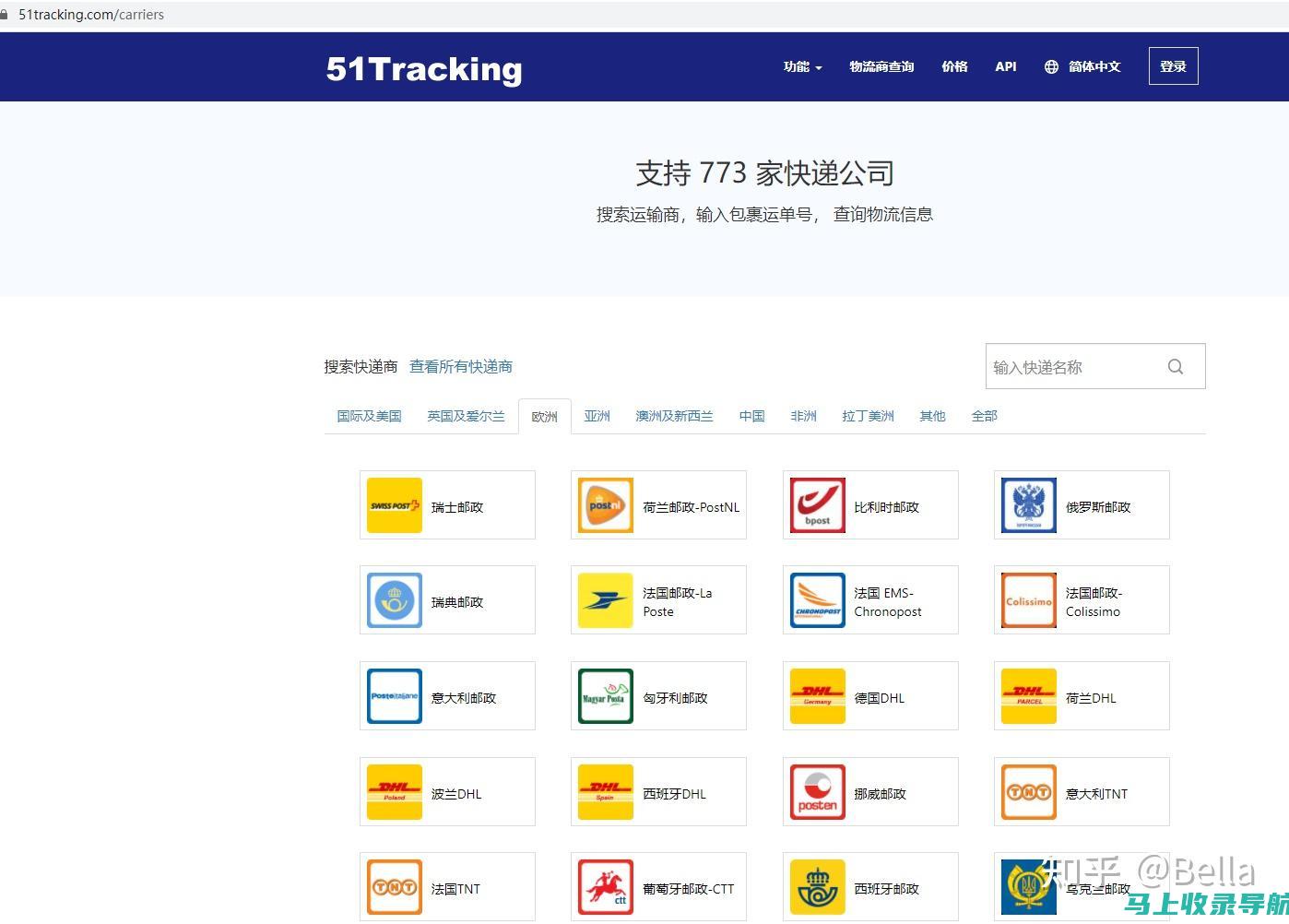Click the Posten Norway logo icon

click(818, 792)
